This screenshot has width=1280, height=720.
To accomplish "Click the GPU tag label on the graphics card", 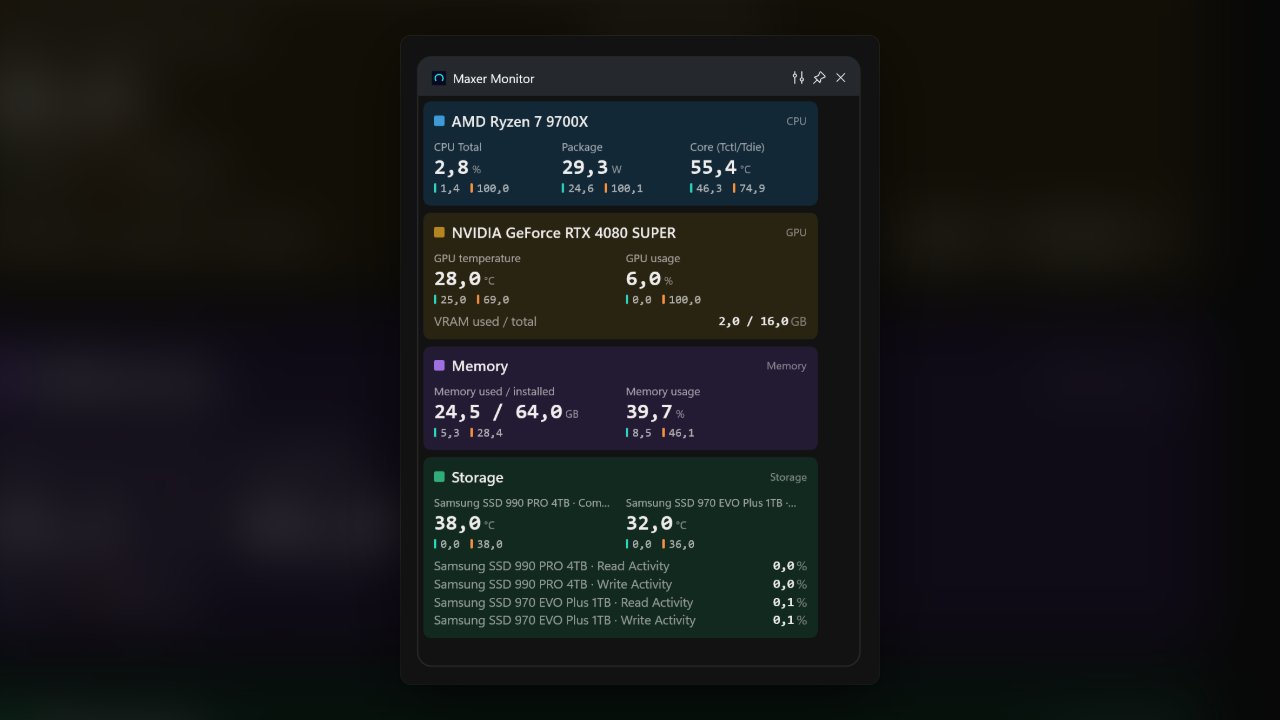I will point(796,233).
